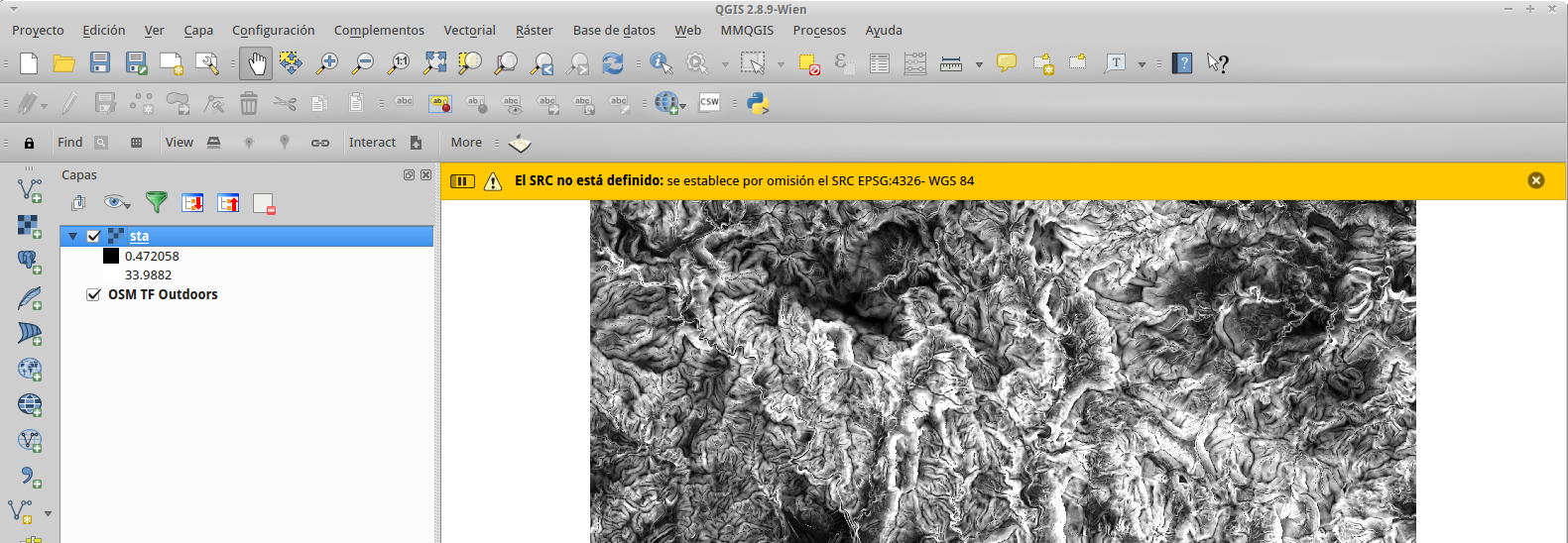Viewport: 1568px width, 543px height.
Task: Click the Save Project floppy icon
Action: coord(100,63)
